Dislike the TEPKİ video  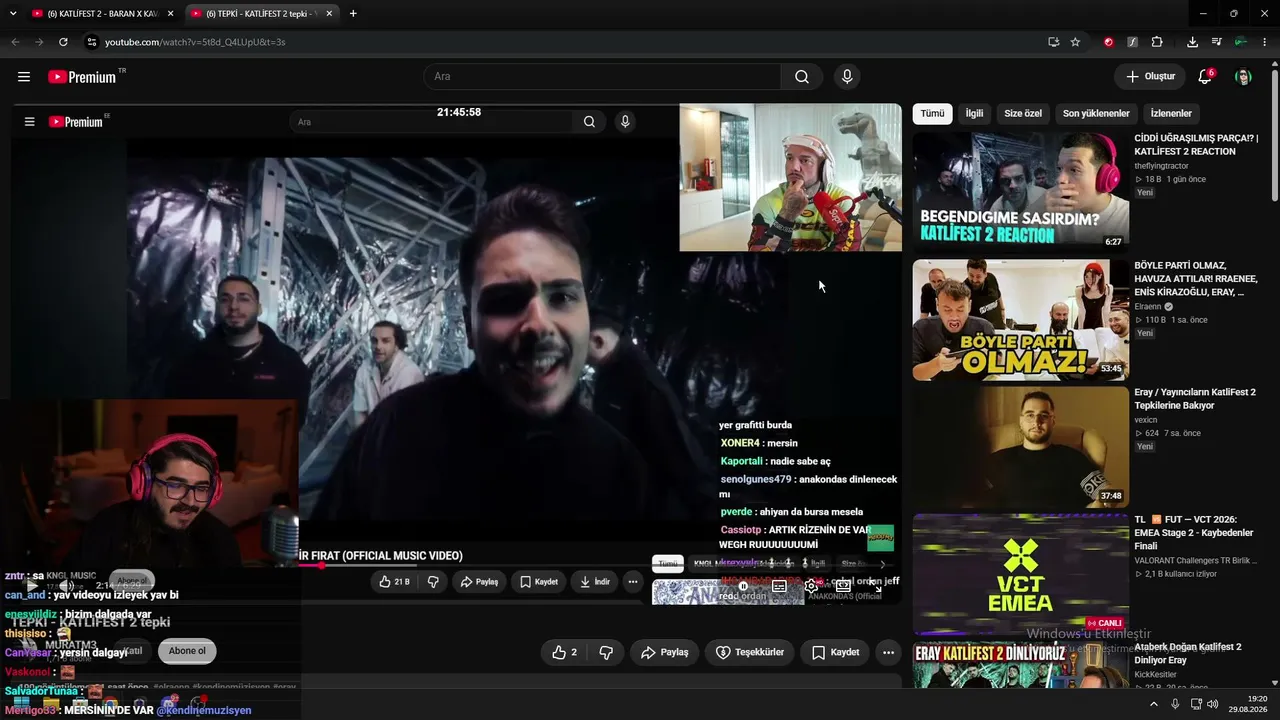(606, 652)
